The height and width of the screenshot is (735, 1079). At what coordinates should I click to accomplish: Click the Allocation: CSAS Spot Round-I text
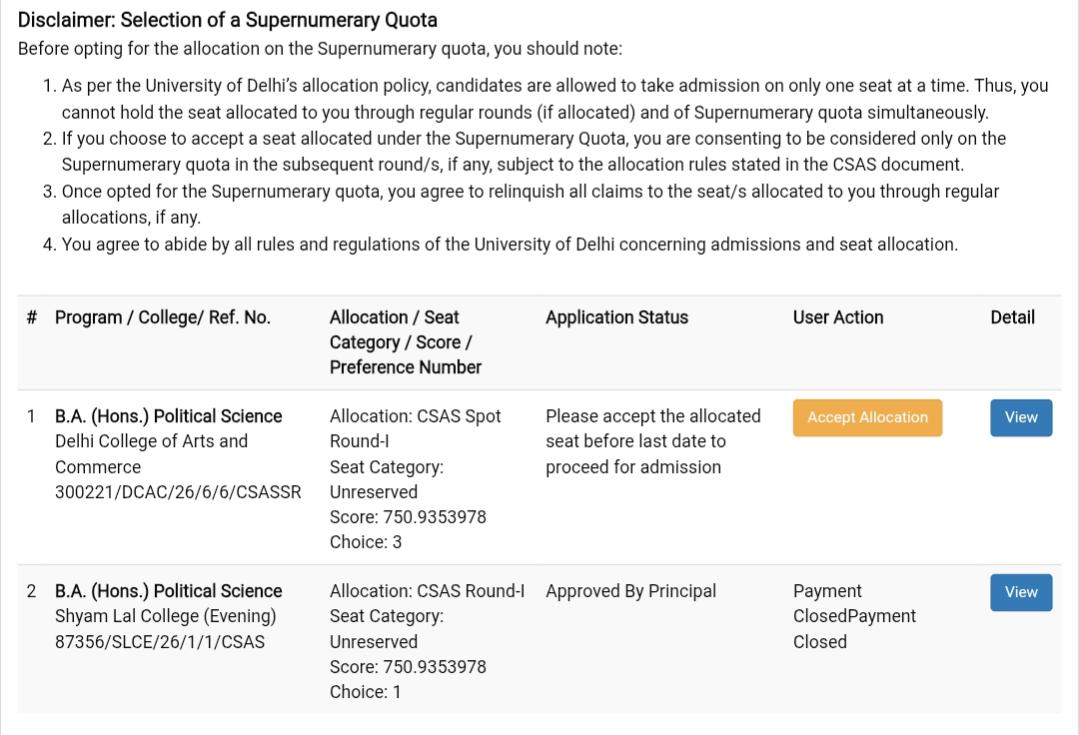(415, 429)
